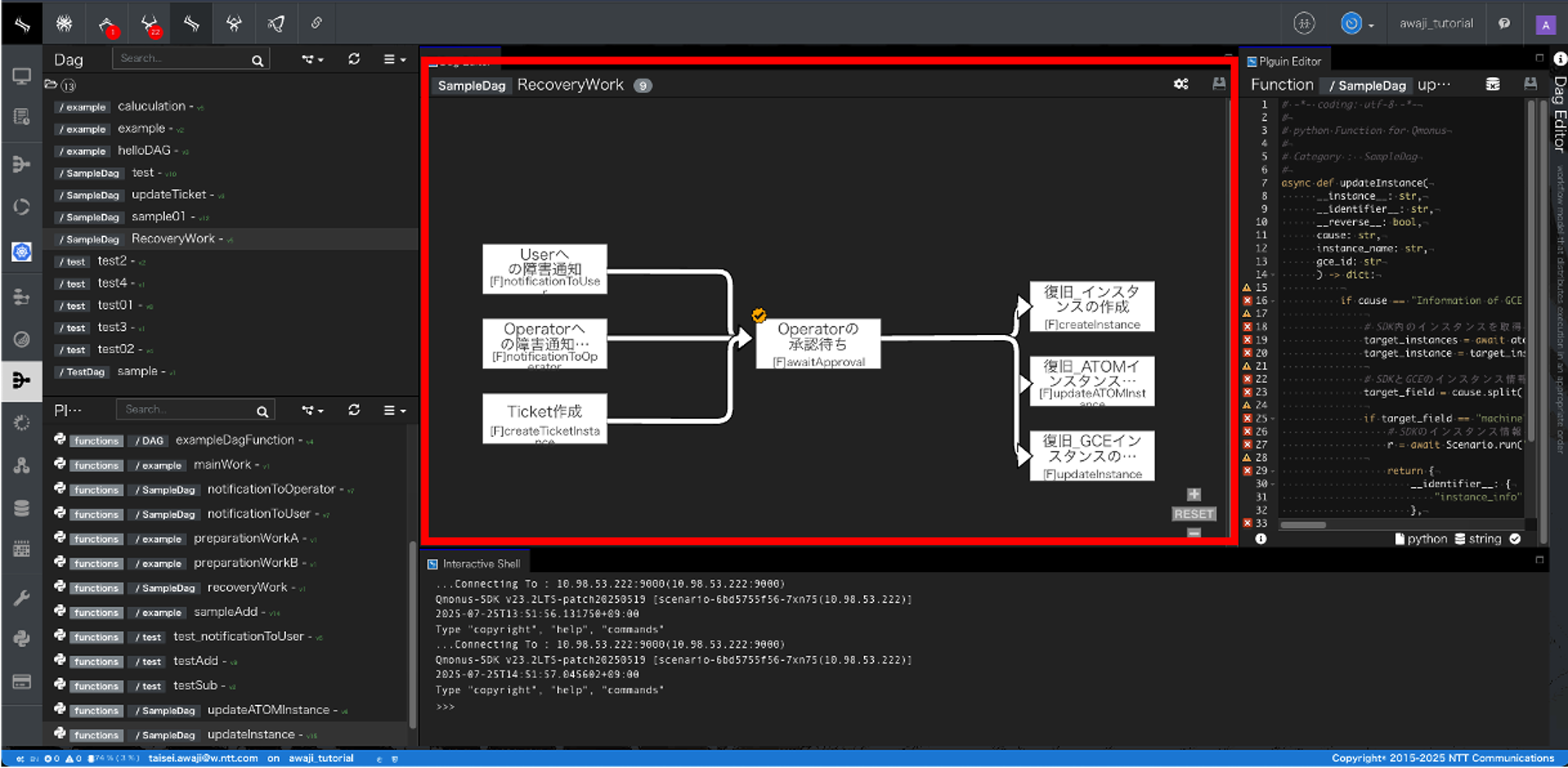The width and height of the screenshot is (1568, 768).
Task: Open the wrench tools icon in sidebar
Action: pos(21,597)
